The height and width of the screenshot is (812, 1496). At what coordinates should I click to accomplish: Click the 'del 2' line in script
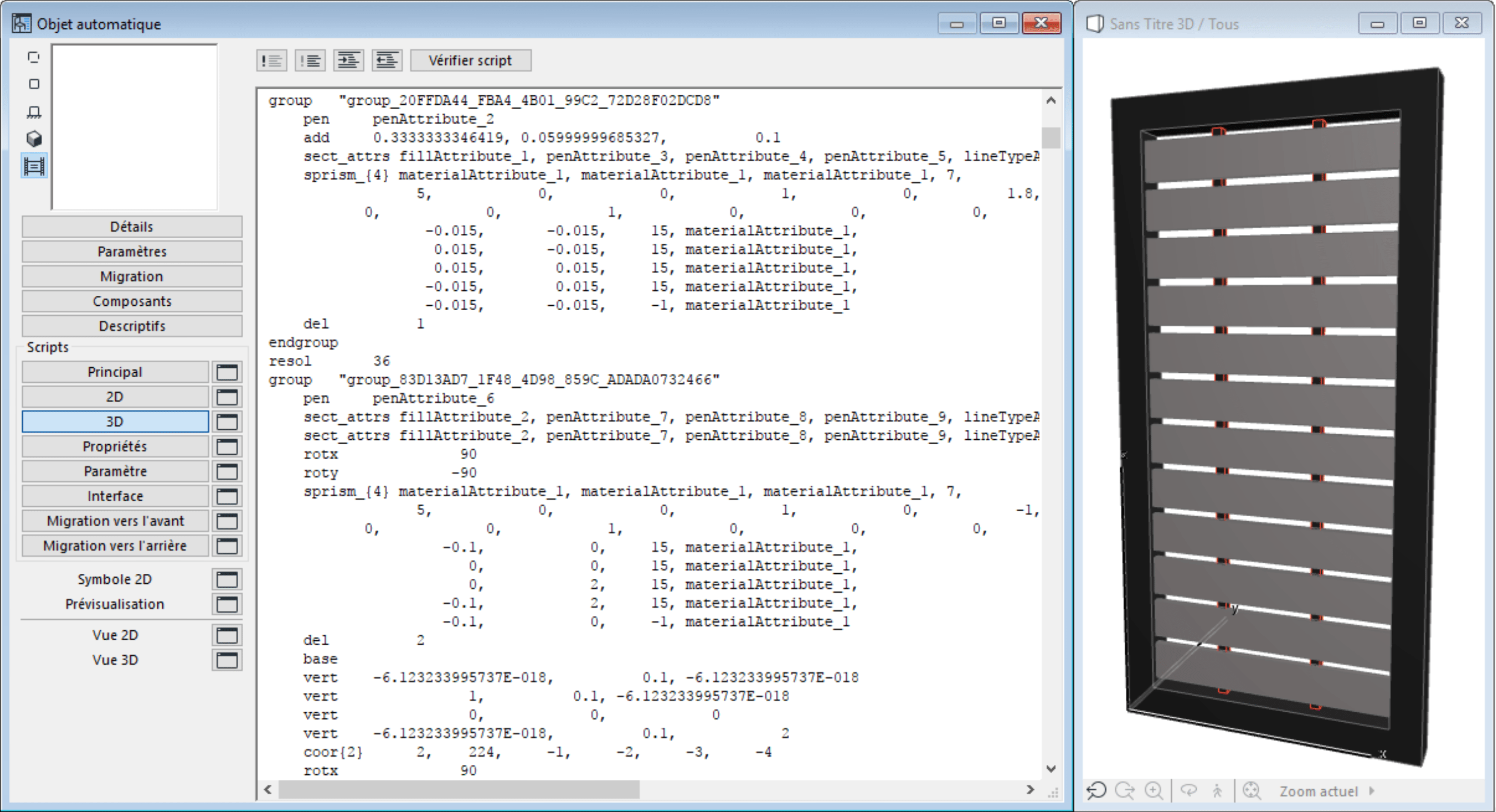click(364, 641)
